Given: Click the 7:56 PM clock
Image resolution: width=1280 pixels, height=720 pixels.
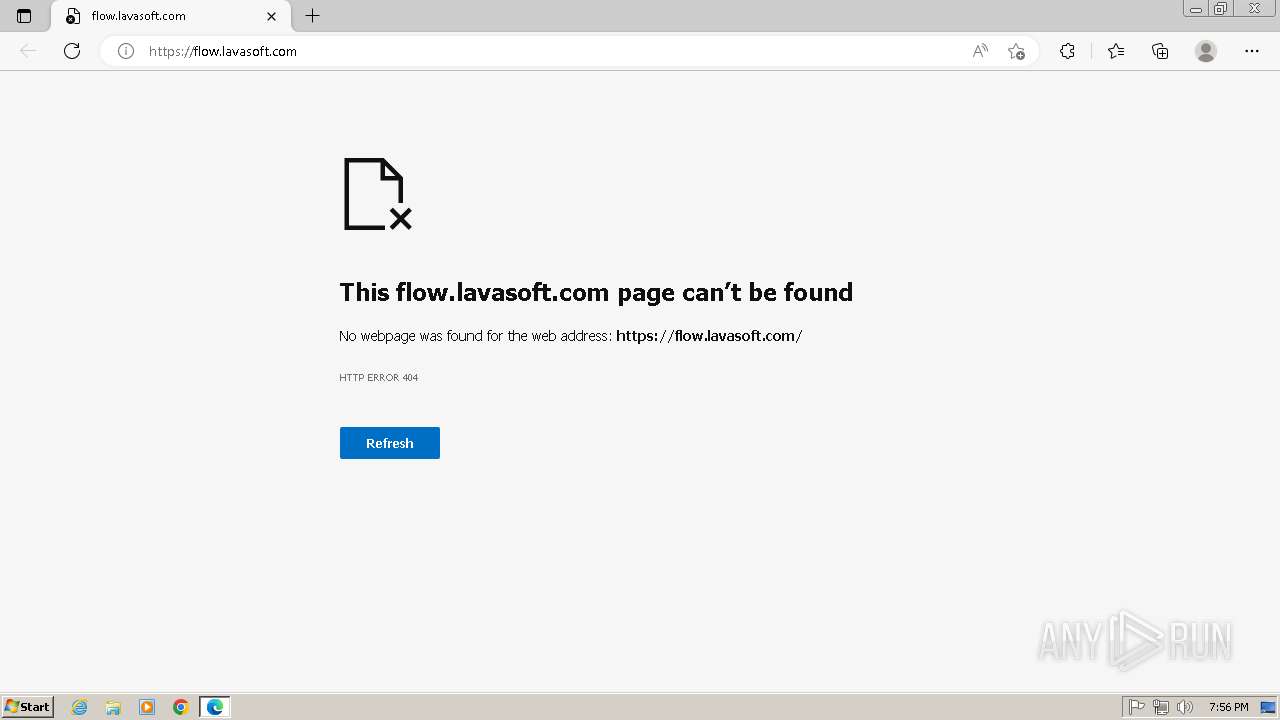Looking at the screenshot, I should [1228, 707].
